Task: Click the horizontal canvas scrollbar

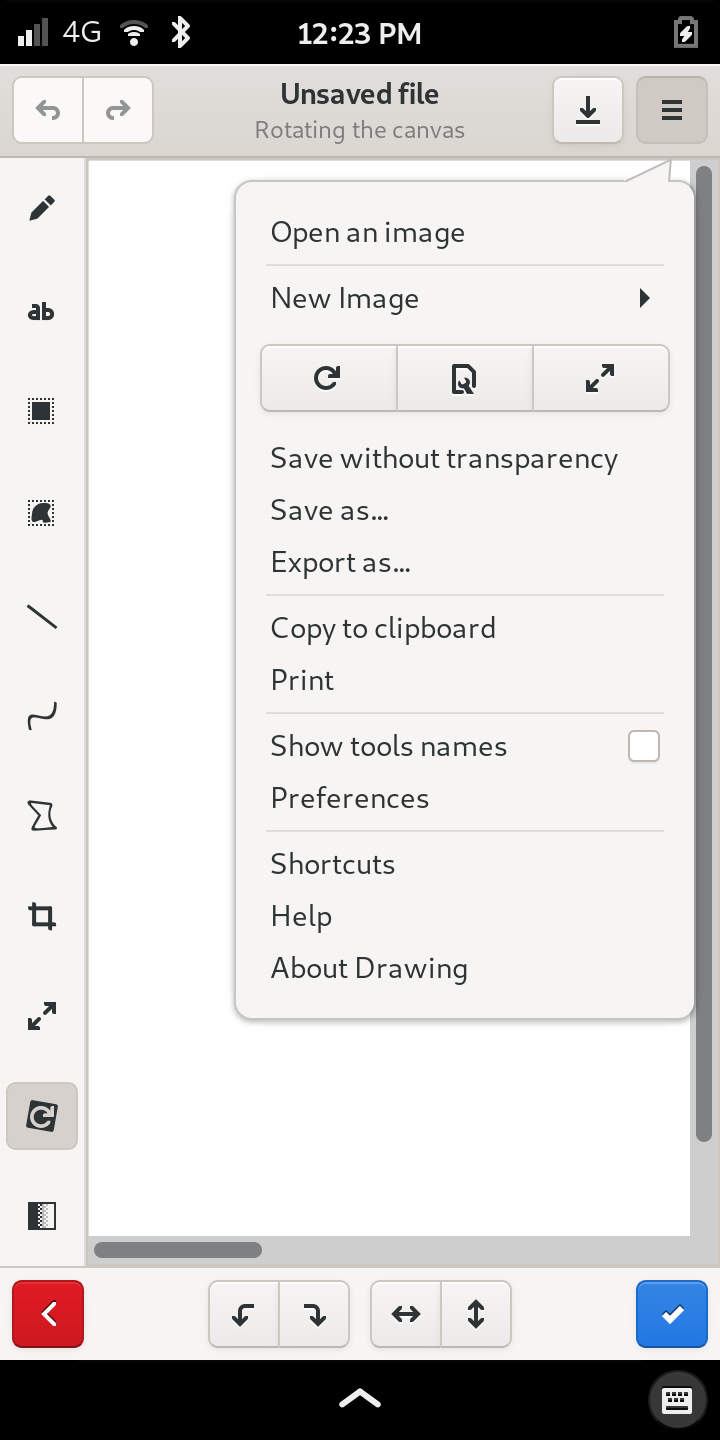Action: tap(178, 1250)
